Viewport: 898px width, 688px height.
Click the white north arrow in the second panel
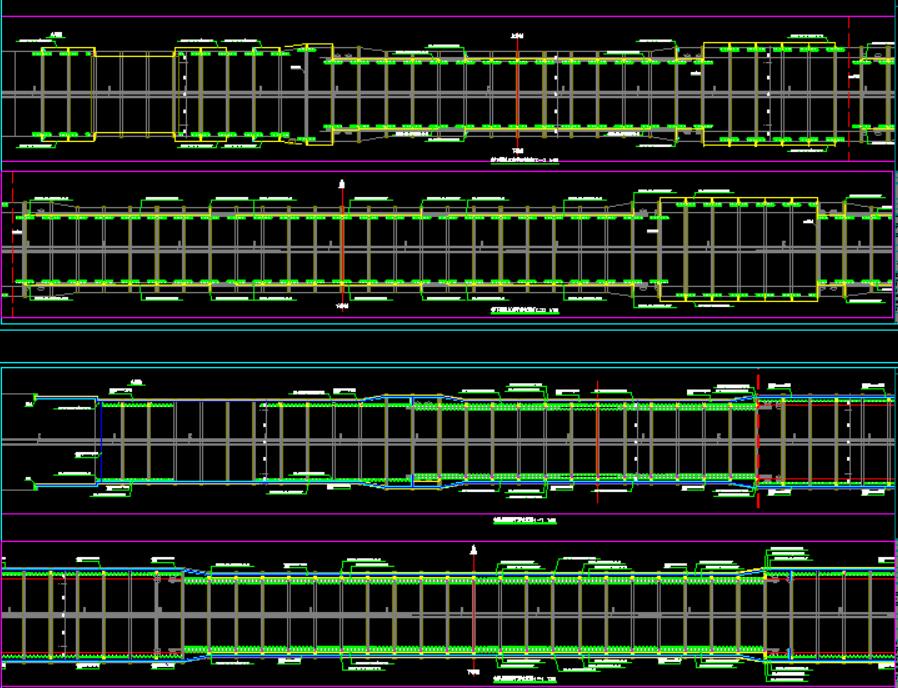coord(342,184)
